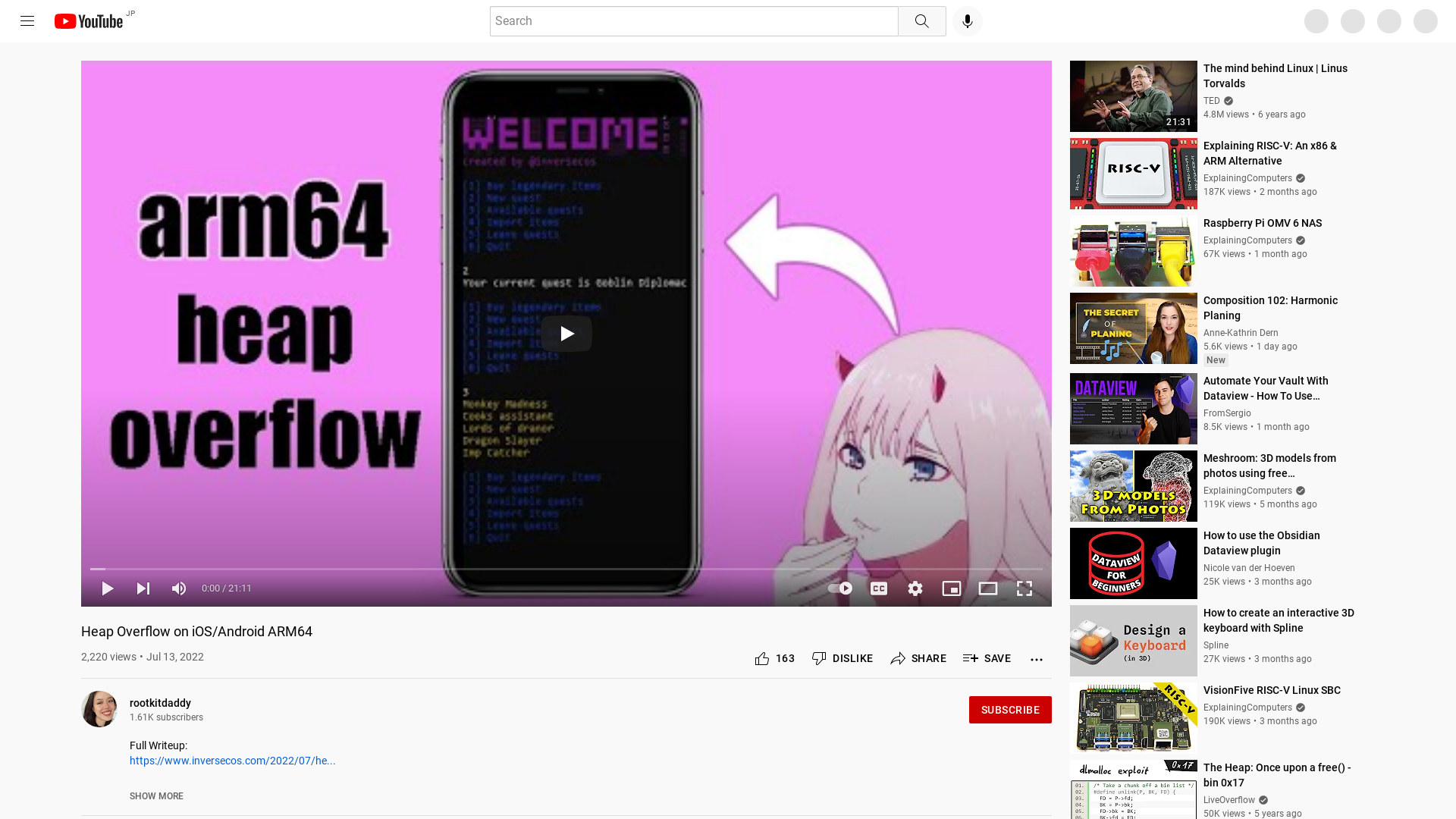The image size is (1456, 819).
Task: Switch to miniplayer mode
Action: point(952,588)
